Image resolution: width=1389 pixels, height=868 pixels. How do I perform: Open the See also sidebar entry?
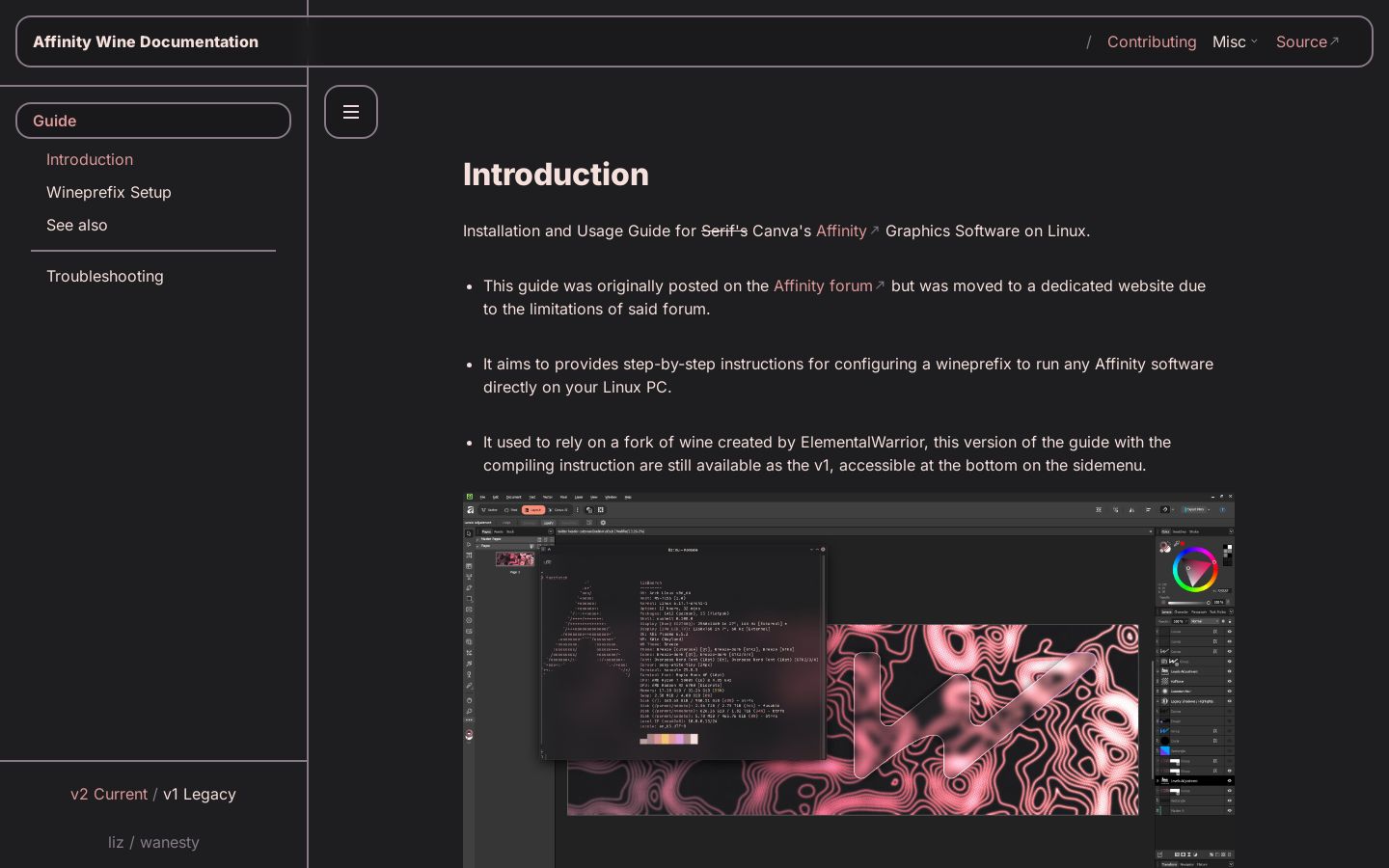tap(77, 225)
